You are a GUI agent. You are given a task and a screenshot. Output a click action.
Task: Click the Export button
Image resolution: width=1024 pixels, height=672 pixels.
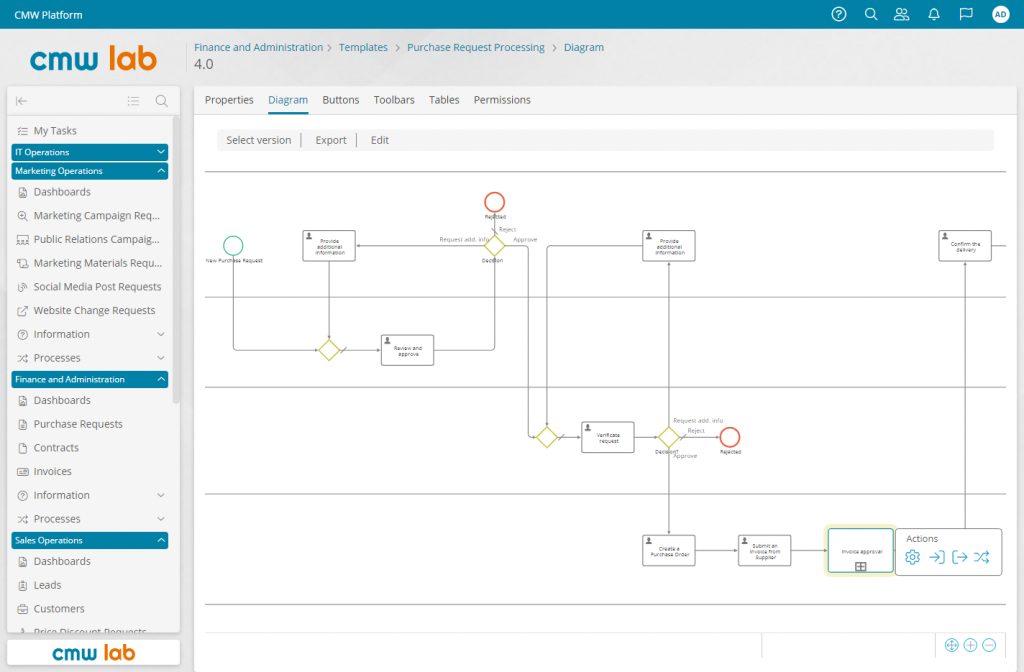click(330, 139)
